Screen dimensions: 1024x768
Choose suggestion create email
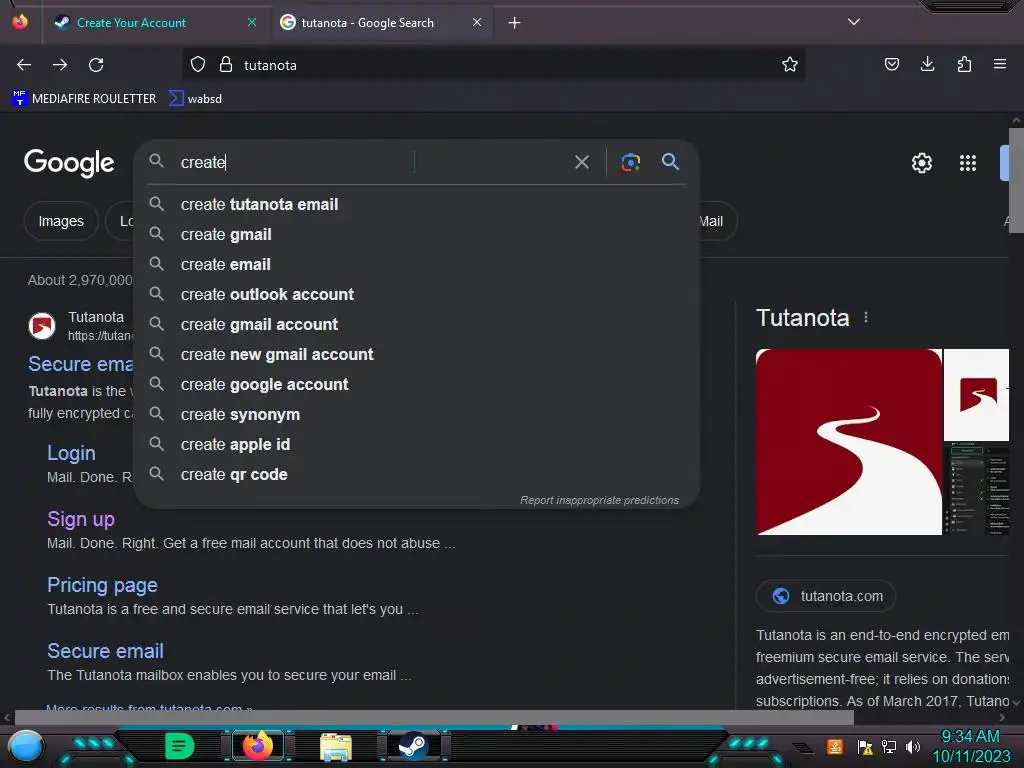(416, 264)
